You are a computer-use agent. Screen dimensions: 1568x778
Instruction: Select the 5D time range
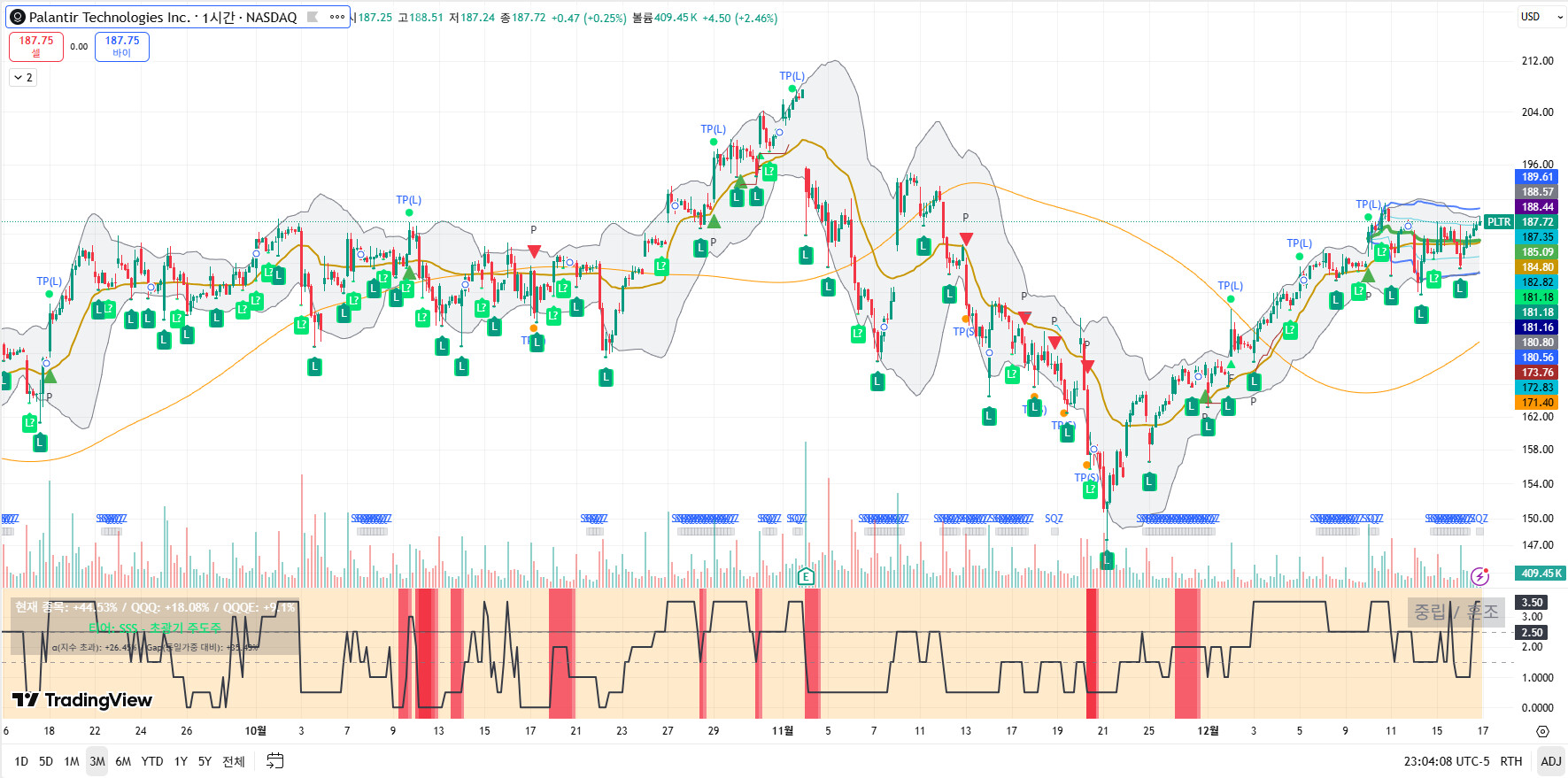[x=46, y=761]
